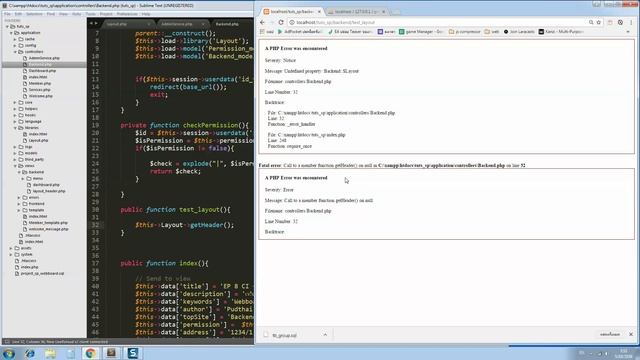This screenshot has height=360, width=640.
Task: Expand the system folder
Action: tap(11, 254)
